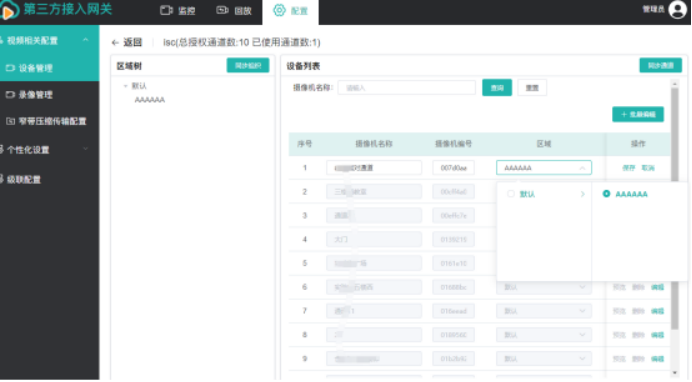Screen dimensions: 692x382
Task: Focus the 摄像机名称 search input
Action: (406, 88)
